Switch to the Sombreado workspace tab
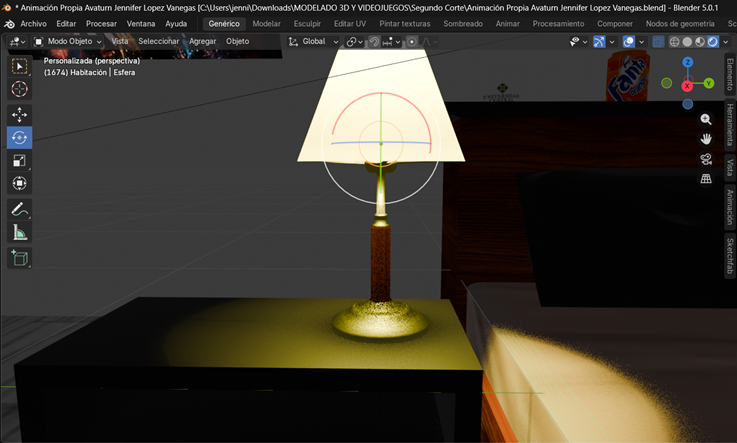Viewport: 737px width, 443px height. pos(463,23)
